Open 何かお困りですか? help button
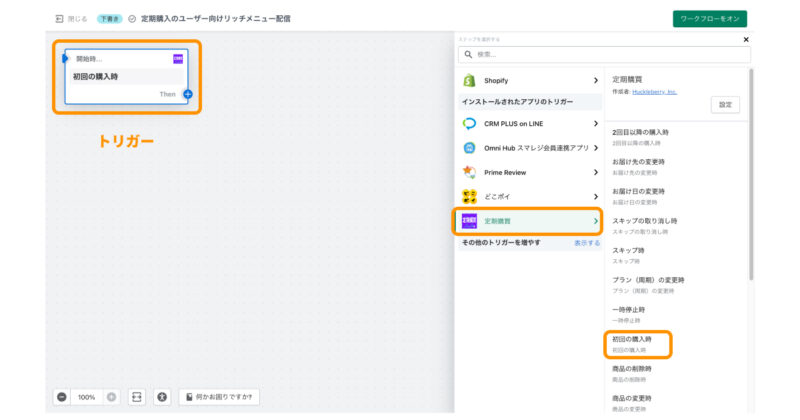 (x=219, y=397)
